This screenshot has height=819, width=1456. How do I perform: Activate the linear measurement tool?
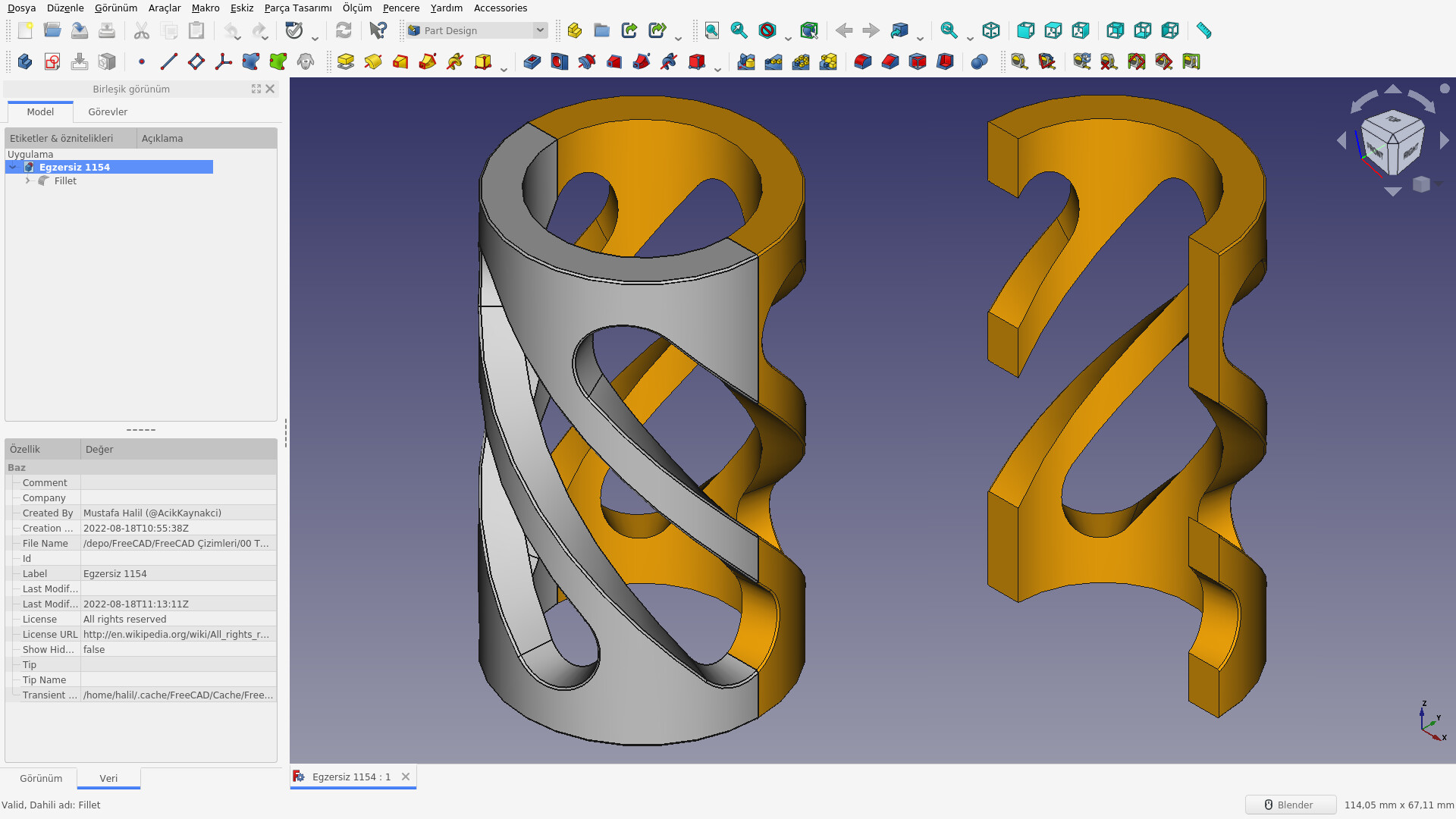coord(1019,61)
